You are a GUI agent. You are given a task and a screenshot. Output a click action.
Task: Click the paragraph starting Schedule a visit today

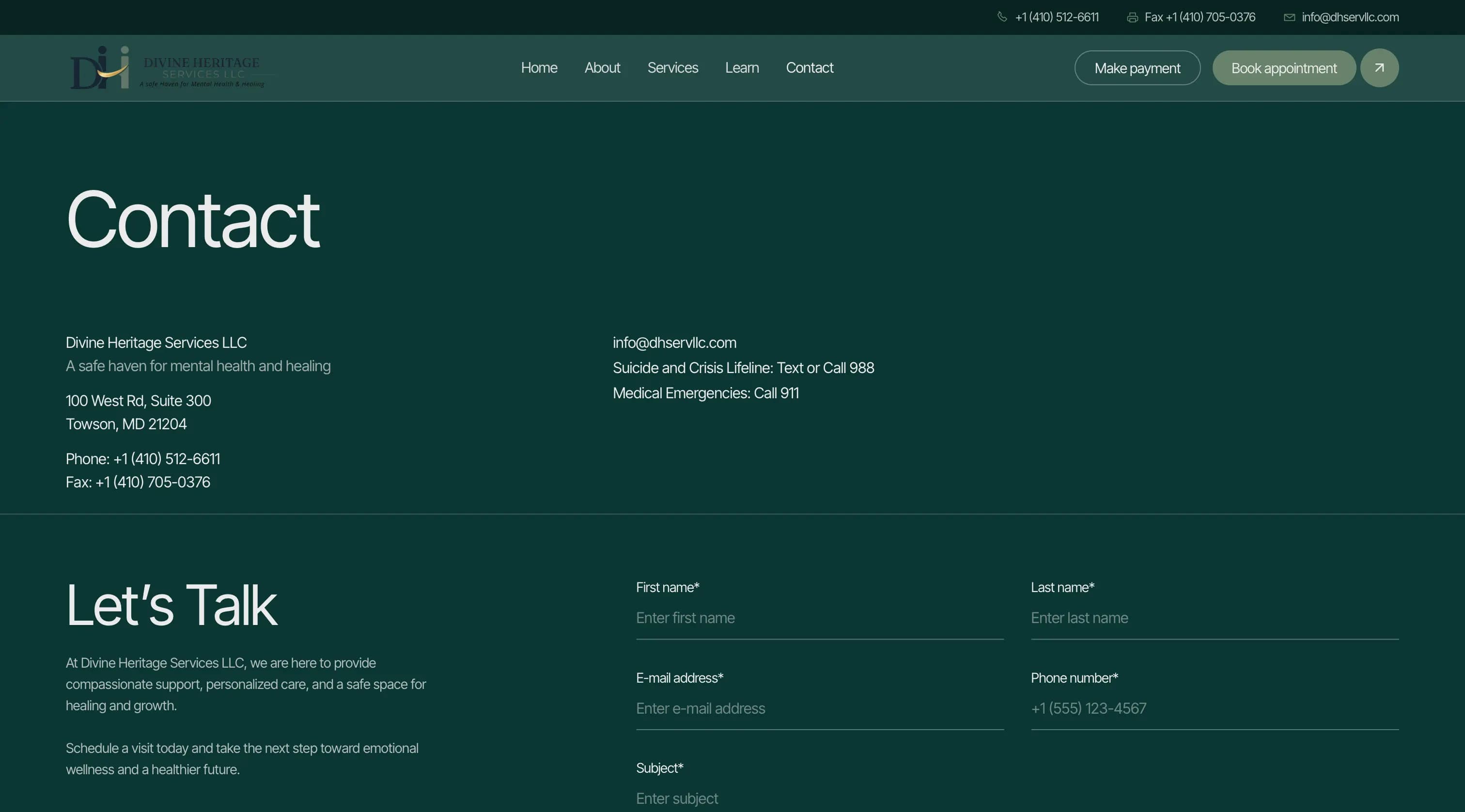[242, 759]
